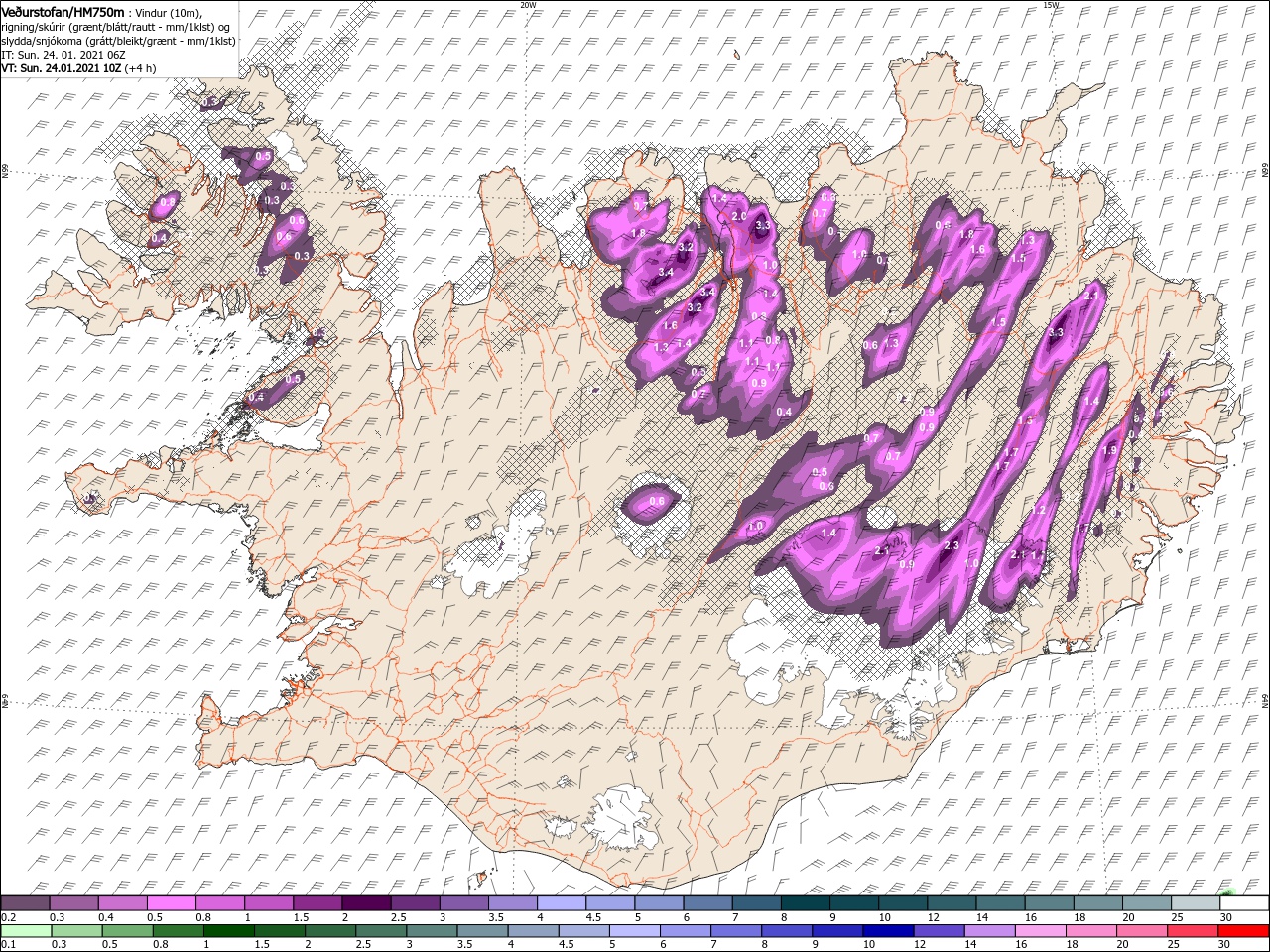Click the 0.1 label starting the green scale
This screenshot has width=1270, height=952.
click(x=8, y=945)
